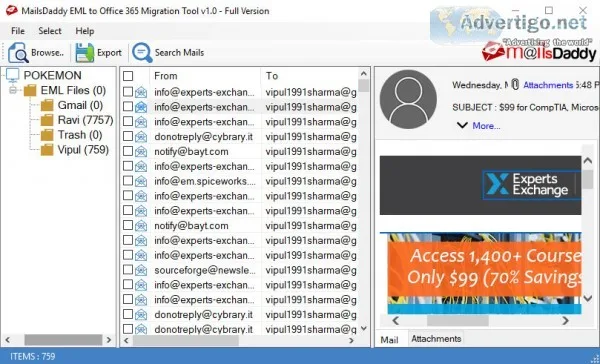Click the Ravi folder icon
The image size is (600, 364).
pyautogui.click(x=47, y=120)
